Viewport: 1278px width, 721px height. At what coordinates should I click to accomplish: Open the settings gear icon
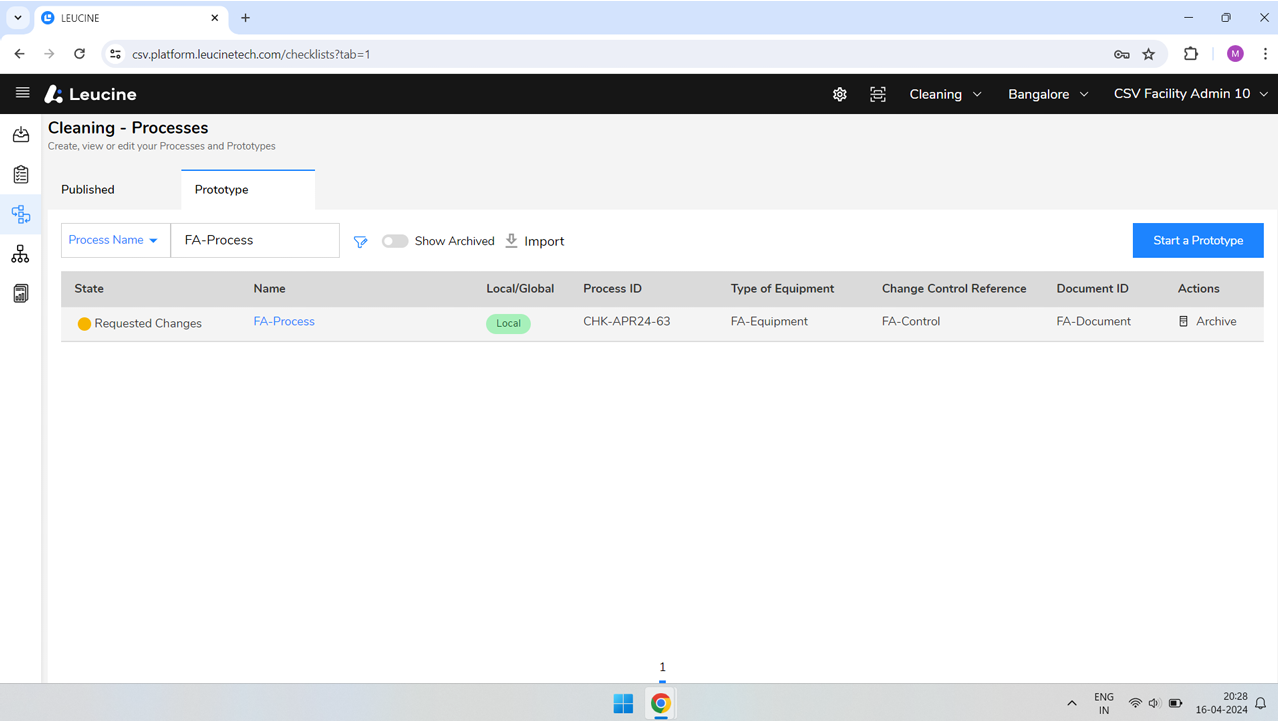tap(840, 94)
